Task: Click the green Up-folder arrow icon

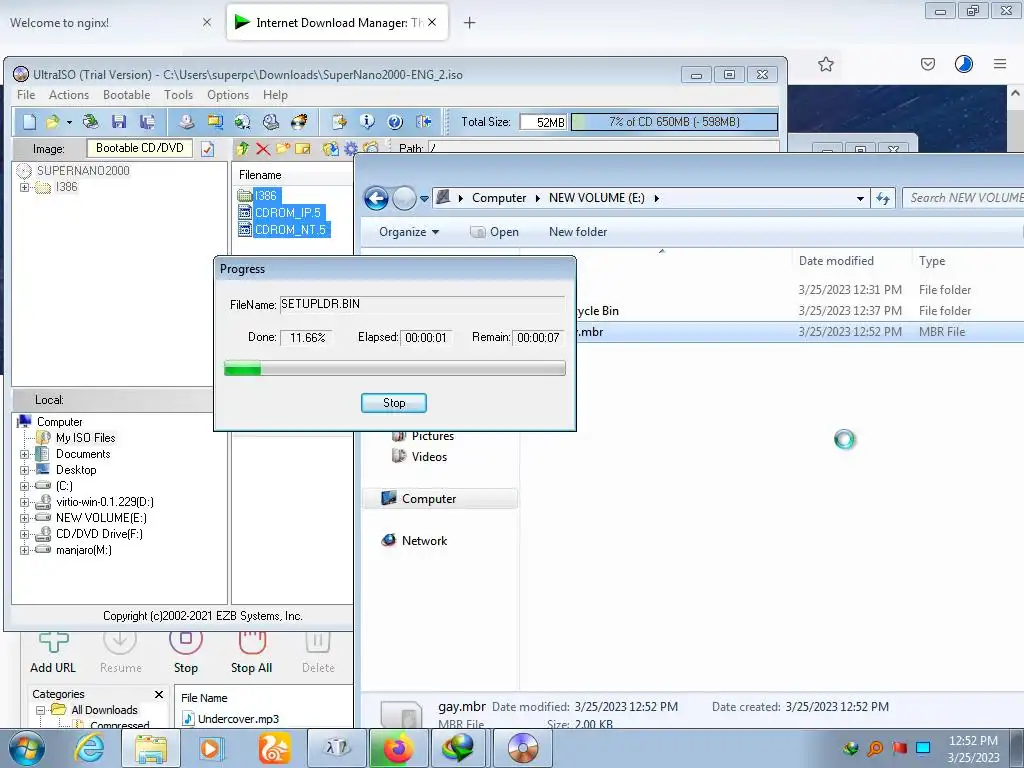Action: tap(242, 149)
